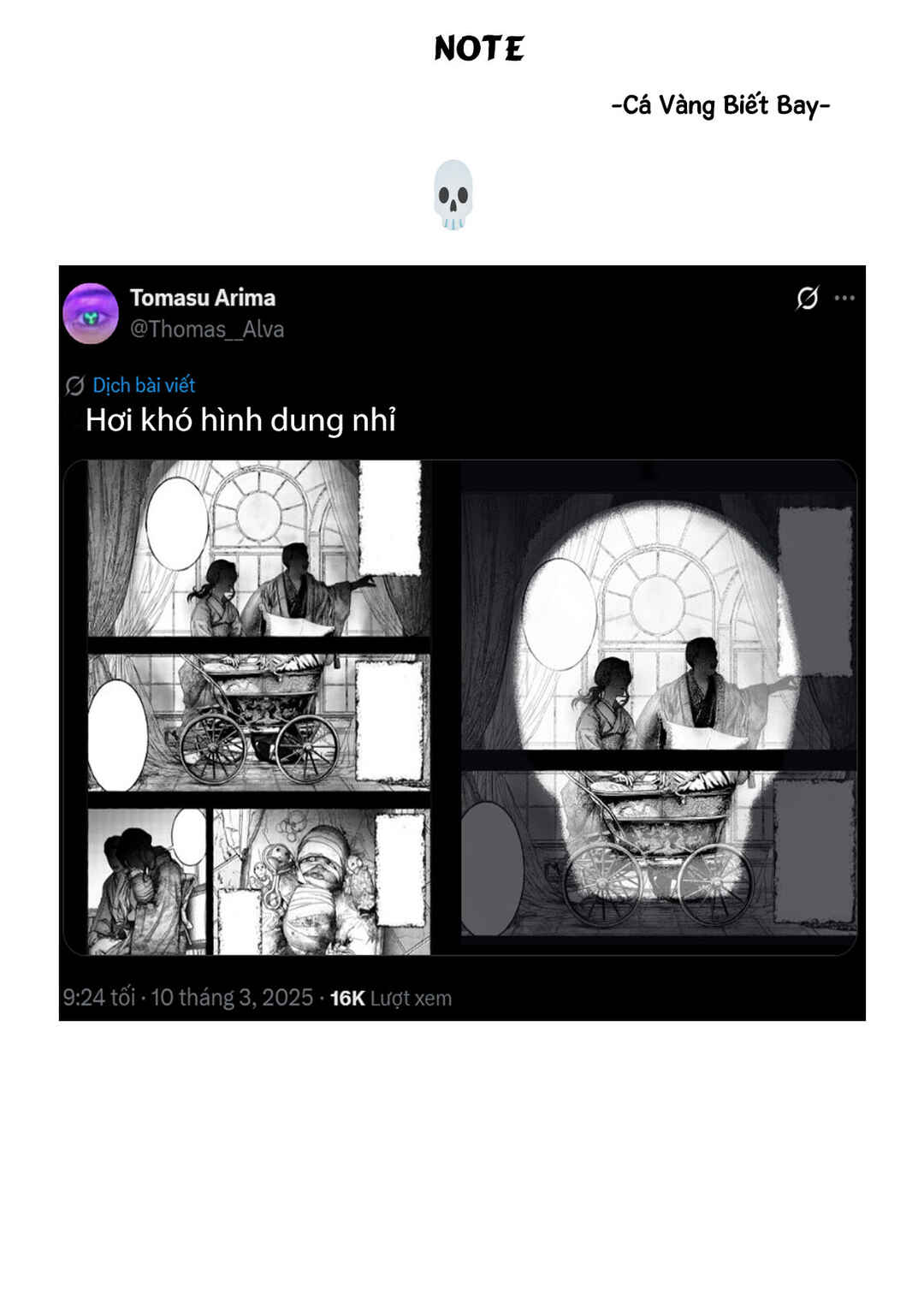Click the 9:24 tối timestamp
This screenshot has width=924, height=1305.
click(x=98, y=998)
